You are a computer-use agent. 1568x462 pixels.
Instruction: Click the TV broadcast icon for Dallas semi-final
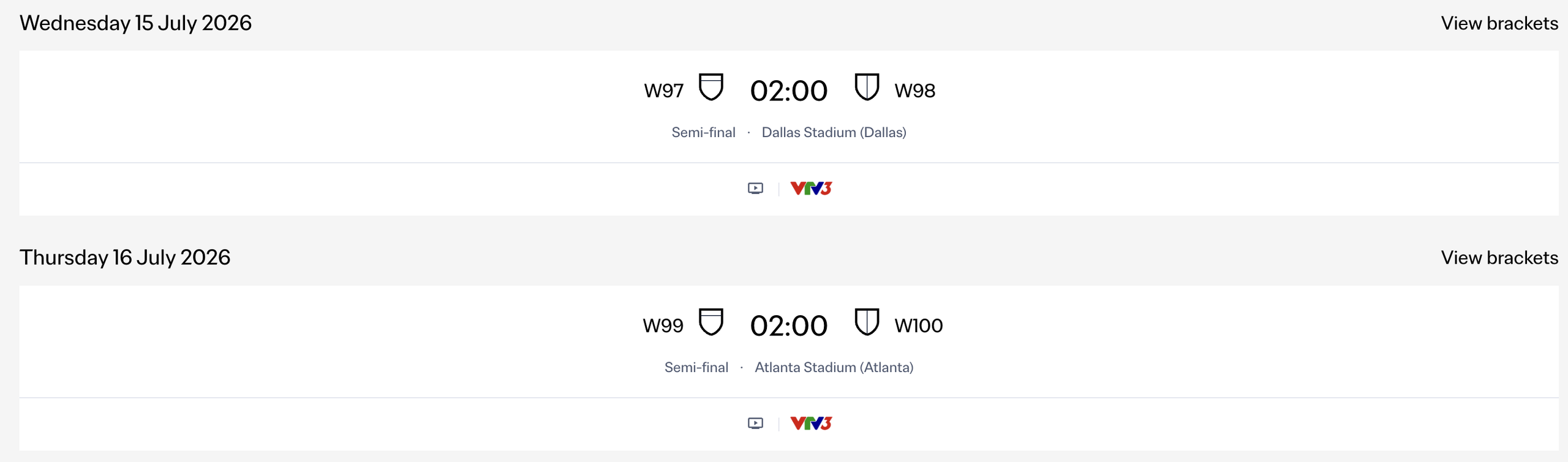(x=755, y=188)
